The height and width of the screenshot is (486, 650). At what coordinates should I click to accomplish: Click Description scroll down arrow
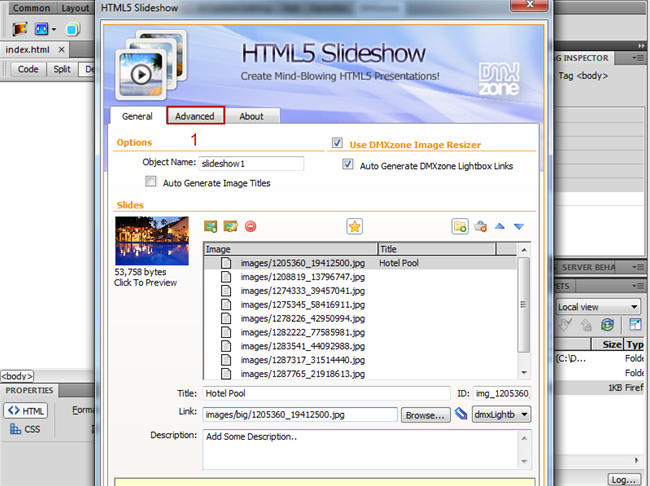pos(524,462)
